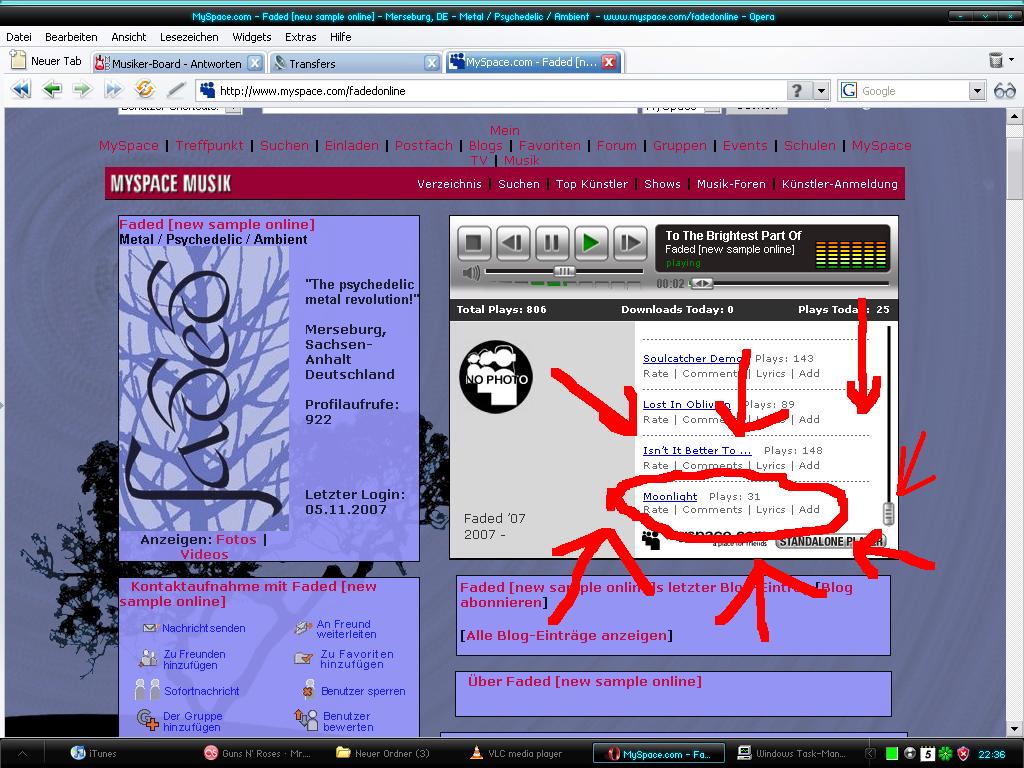1024x768 pixels.
Task: Go to Künstler-Anmeldung in MySpace Musik bar
Action: [x=839, y=184]
